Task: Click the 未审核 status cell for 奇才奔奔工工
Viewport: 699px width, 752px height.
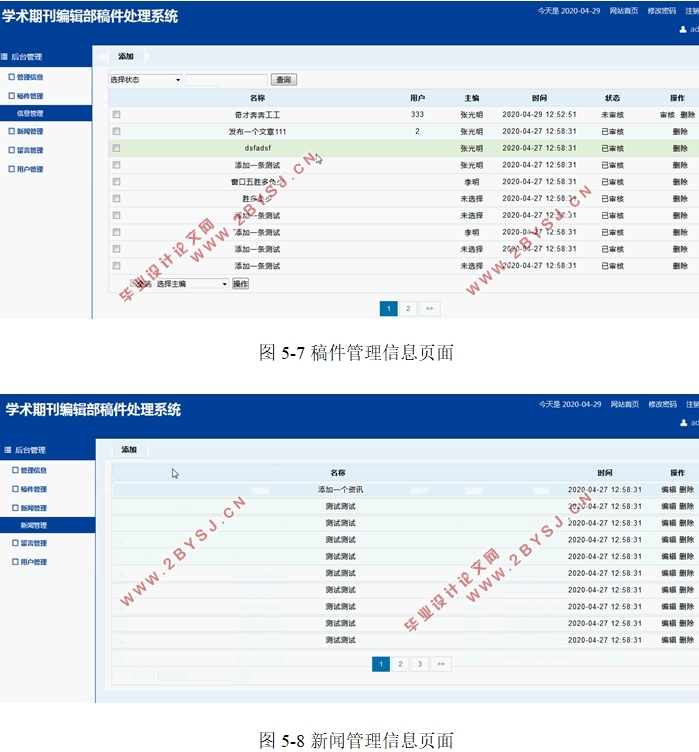Action: point(612,115)
